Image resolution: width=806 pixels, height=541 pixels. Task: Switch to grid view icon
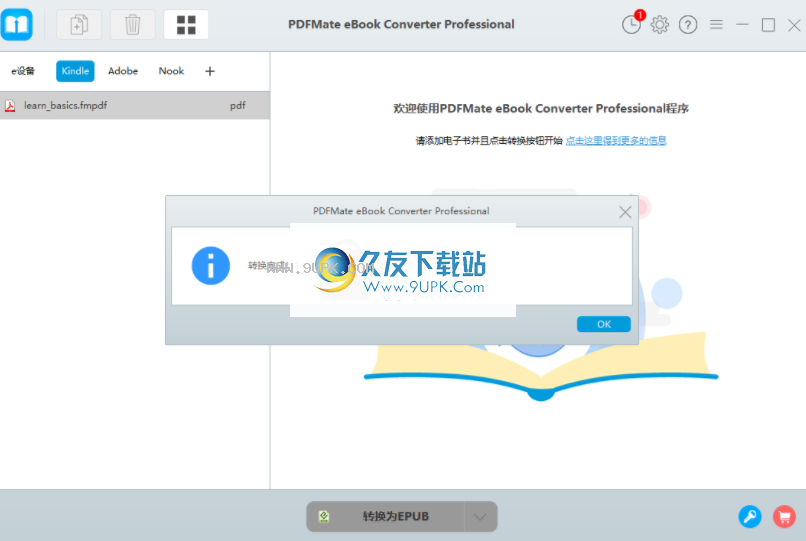pyautogui.click(x=186, y=24)
